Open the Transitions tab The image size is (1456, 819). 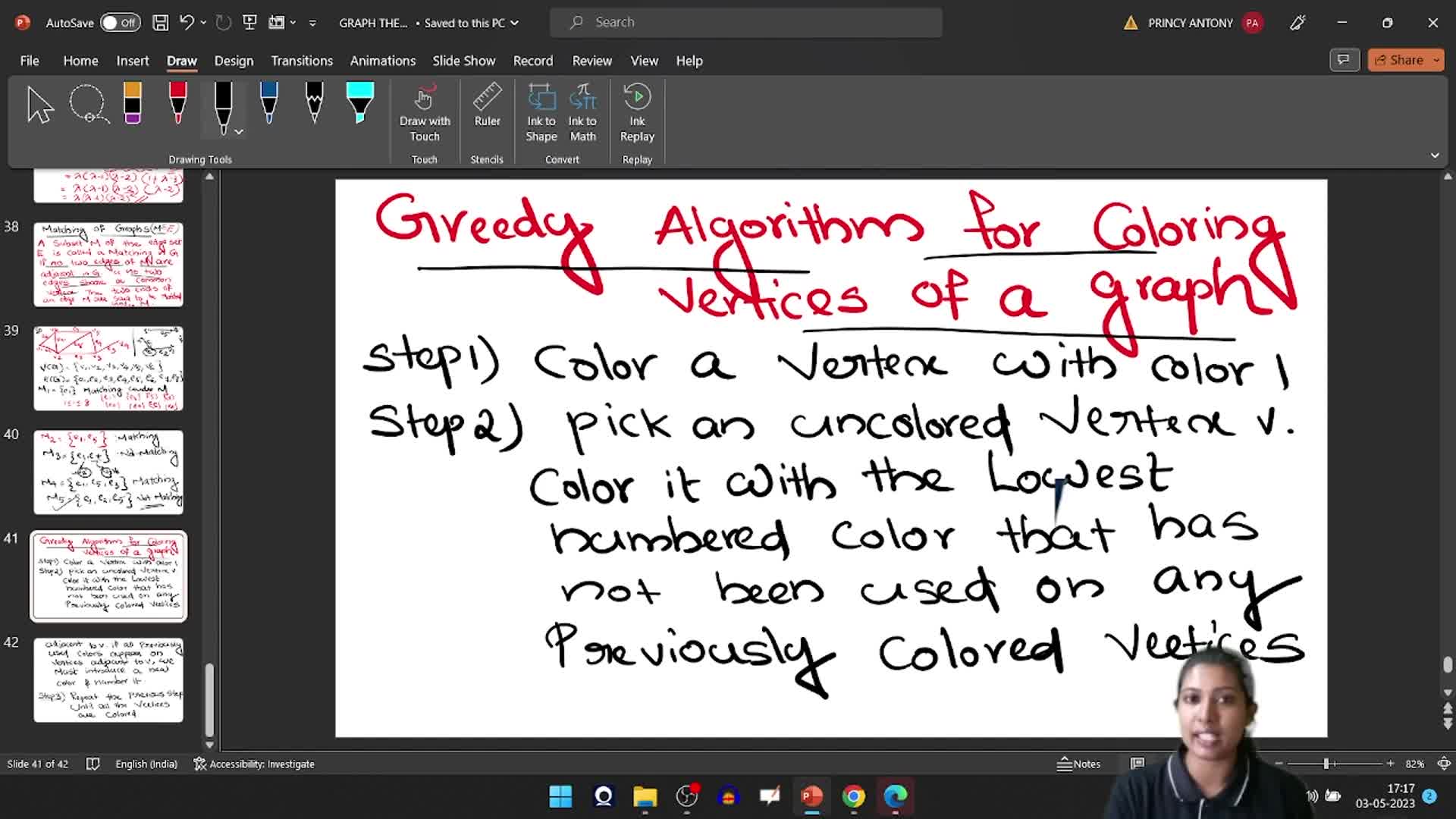pyautogui.click(x=302, y=61)
